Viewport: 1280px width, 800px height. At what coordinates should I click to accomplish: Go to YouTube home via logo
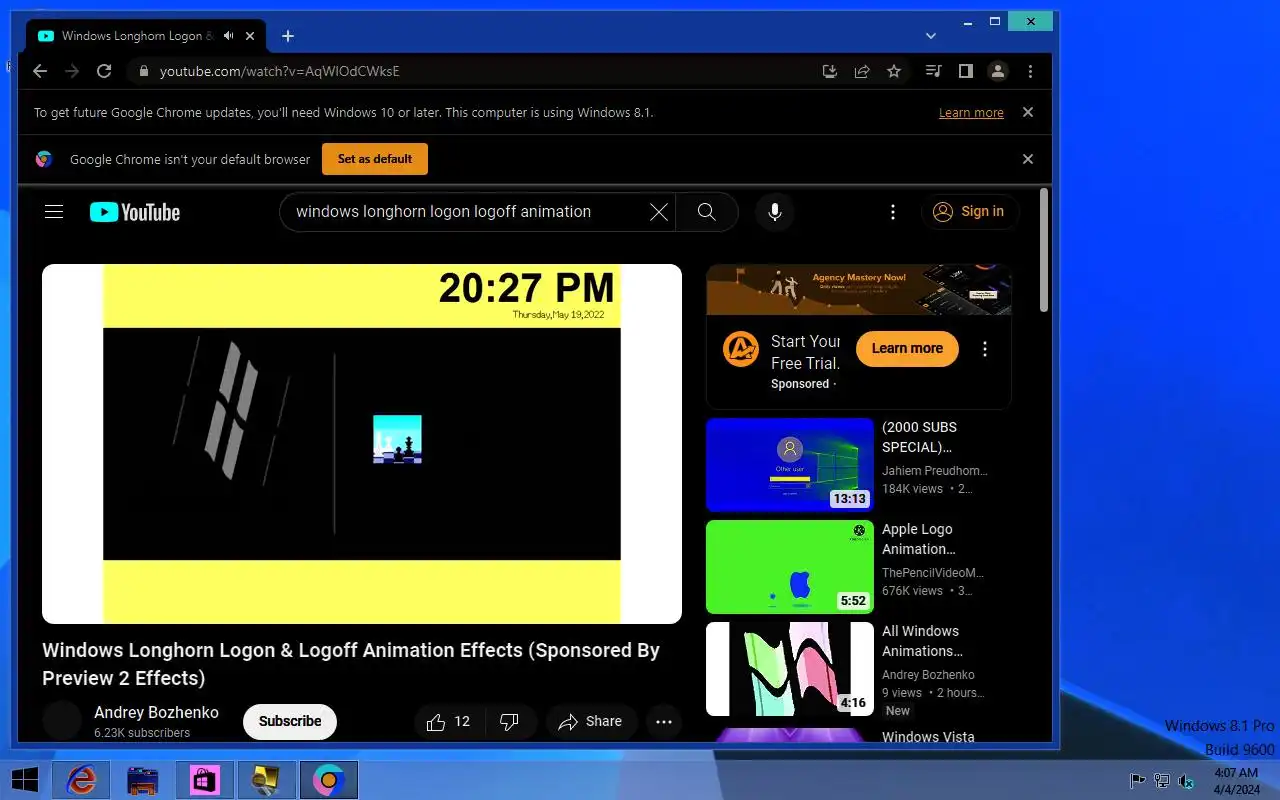(x=135, y=212)
